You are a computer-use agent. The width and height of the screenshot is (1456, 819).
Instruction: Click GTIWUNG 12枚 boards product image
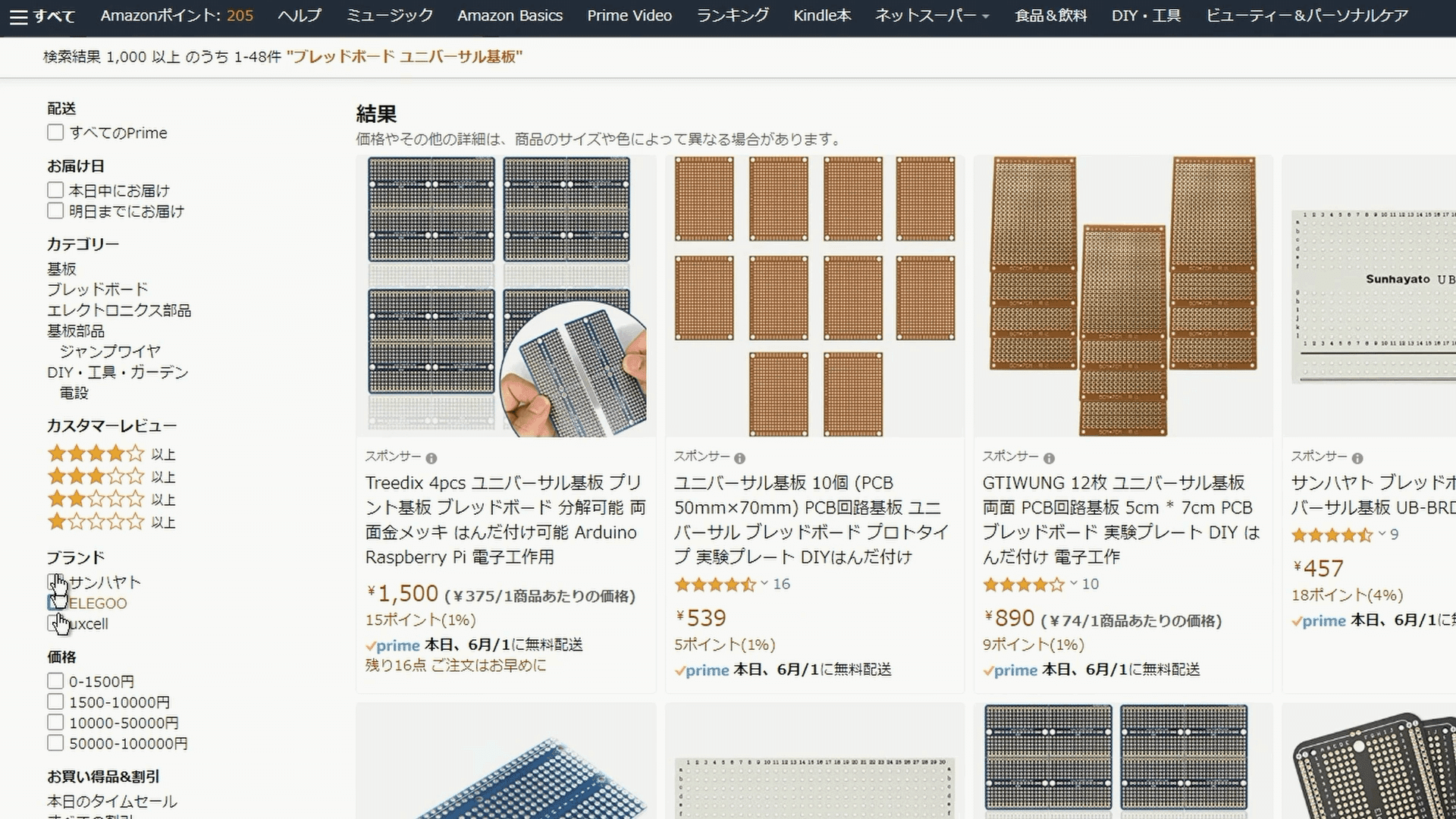click(x=1122, y=296)
